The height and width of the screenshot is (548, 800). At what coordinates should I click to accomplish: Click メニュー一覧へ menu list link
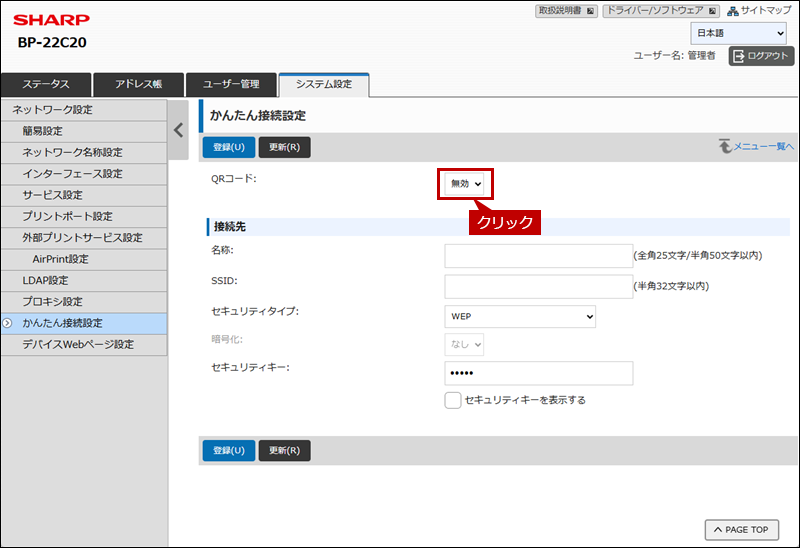[756, 147]
